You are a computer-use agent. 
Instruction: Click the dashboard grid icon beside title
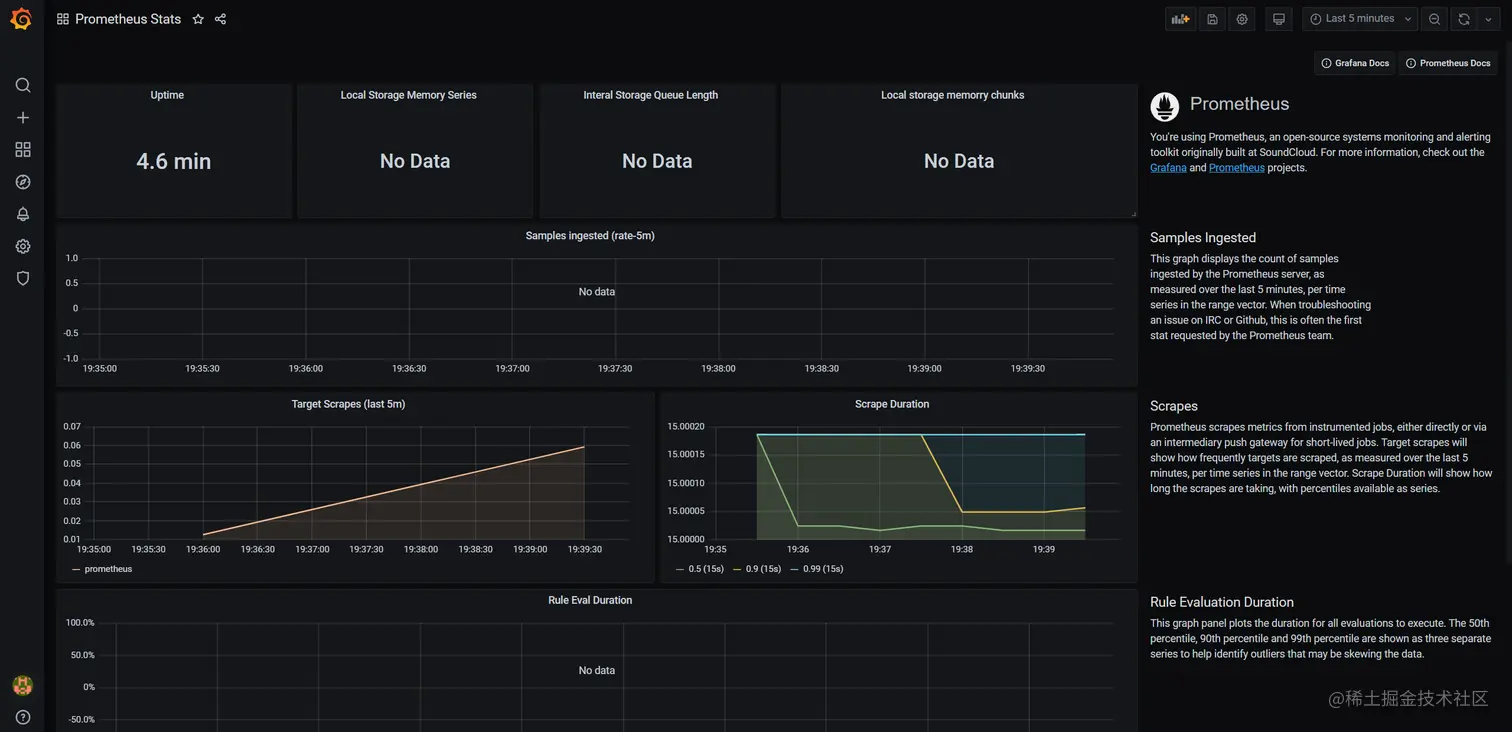click(63, 19)
